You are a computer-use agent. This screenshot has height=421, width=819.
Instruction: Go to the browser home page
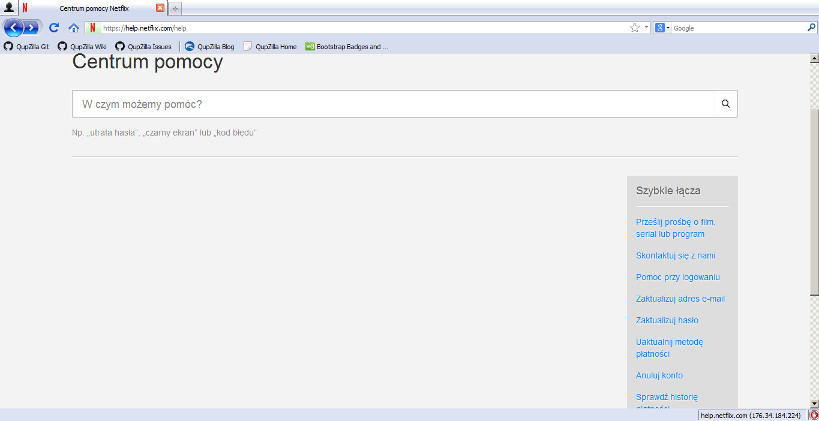73,28
